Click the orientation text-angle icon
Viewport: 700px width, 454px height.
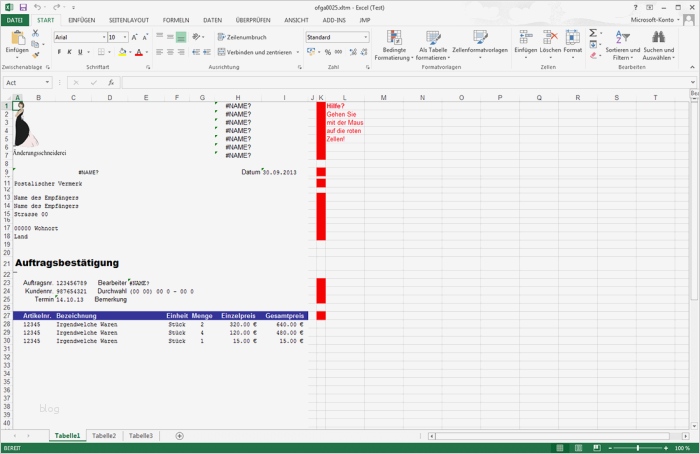196,37
